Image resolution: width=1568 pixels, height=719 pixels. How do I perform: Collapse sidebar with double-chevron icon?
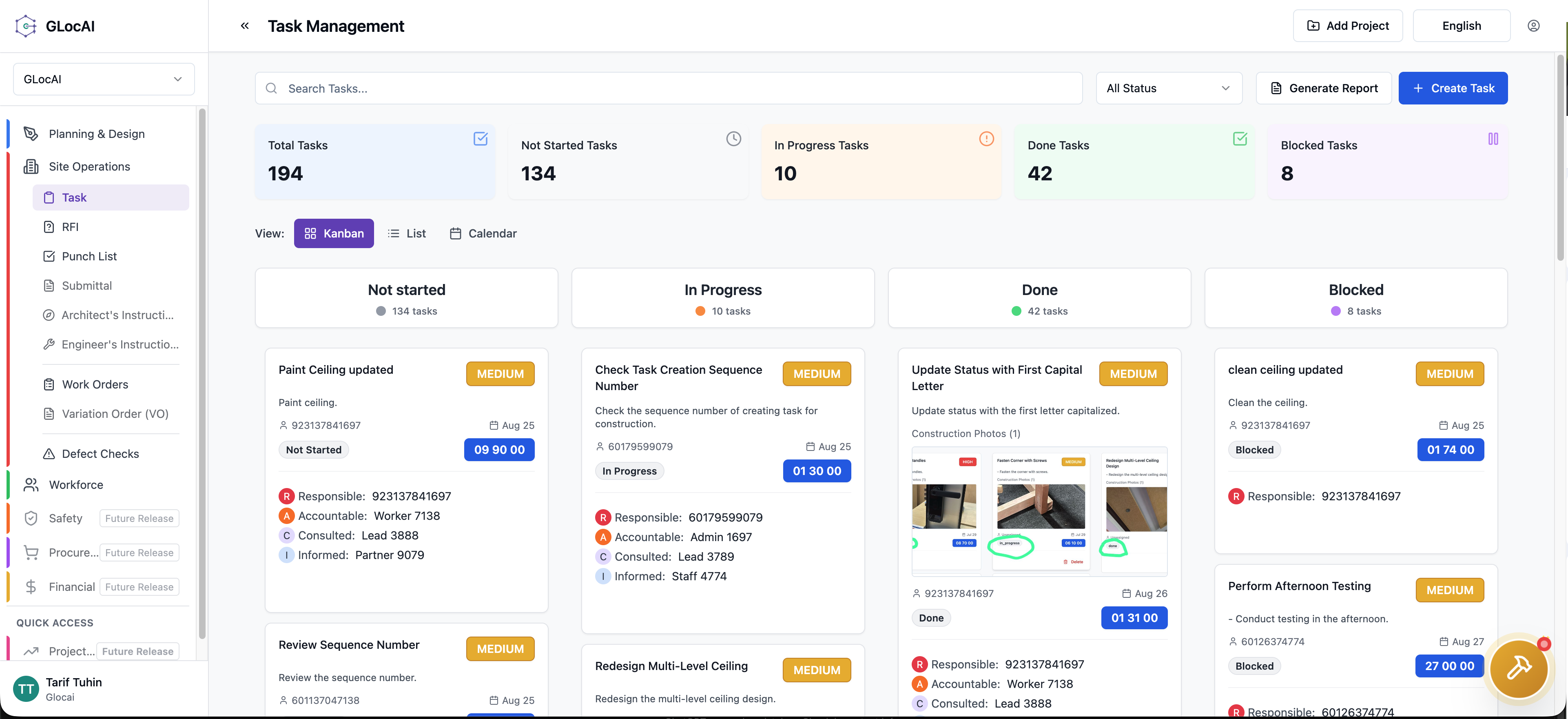click(245, 26)
